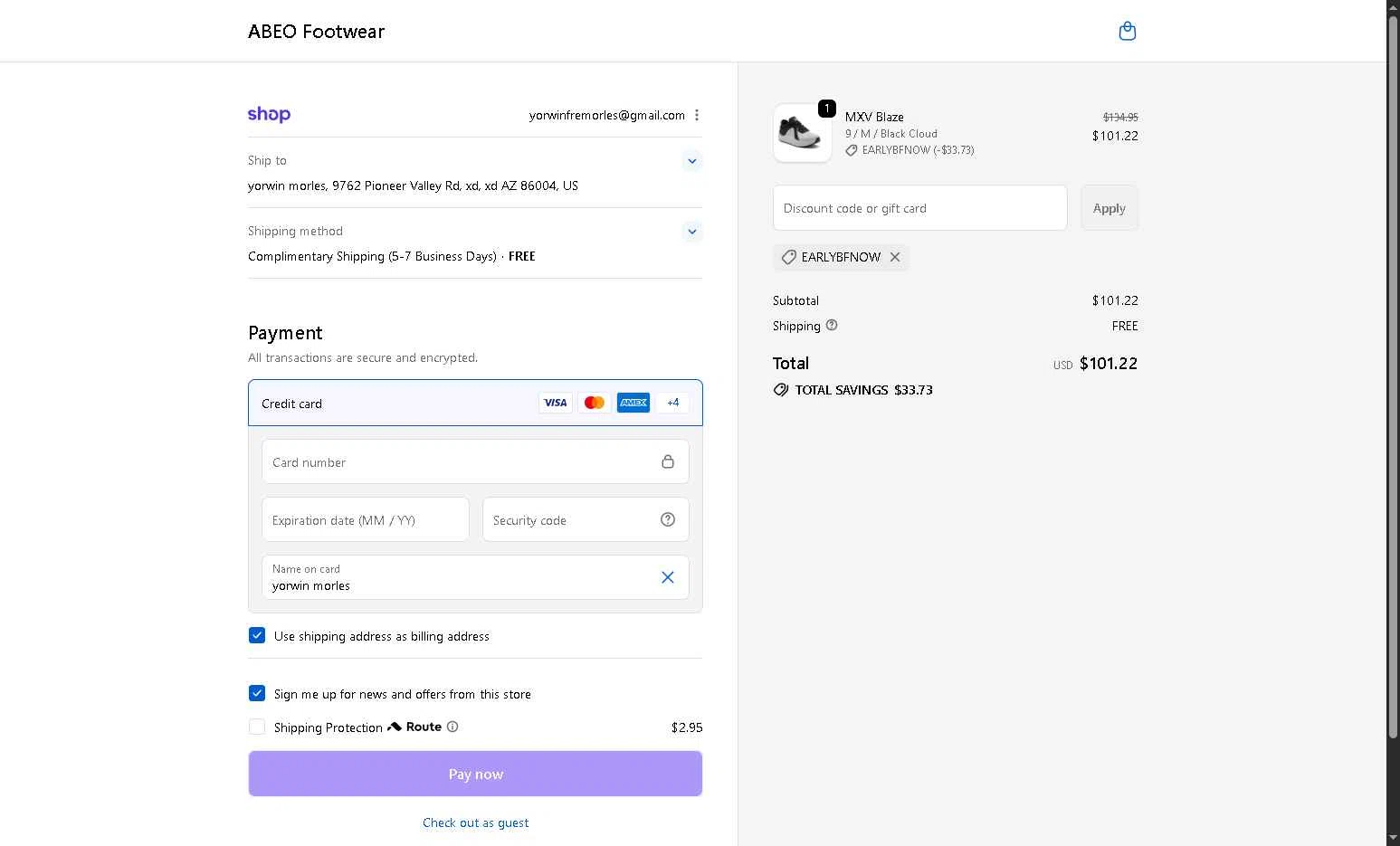
Task: Click the Visa card icon
Action: pos(556,403)
